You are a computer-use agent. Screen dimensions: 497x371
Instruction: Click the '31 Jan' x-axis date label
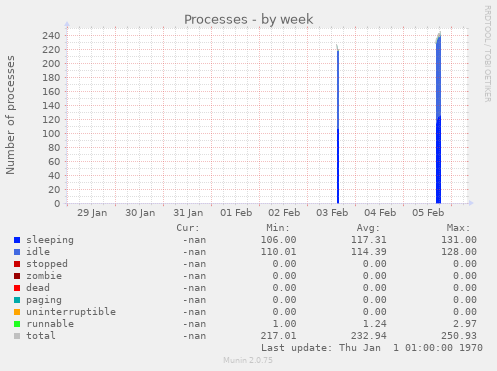188,213
